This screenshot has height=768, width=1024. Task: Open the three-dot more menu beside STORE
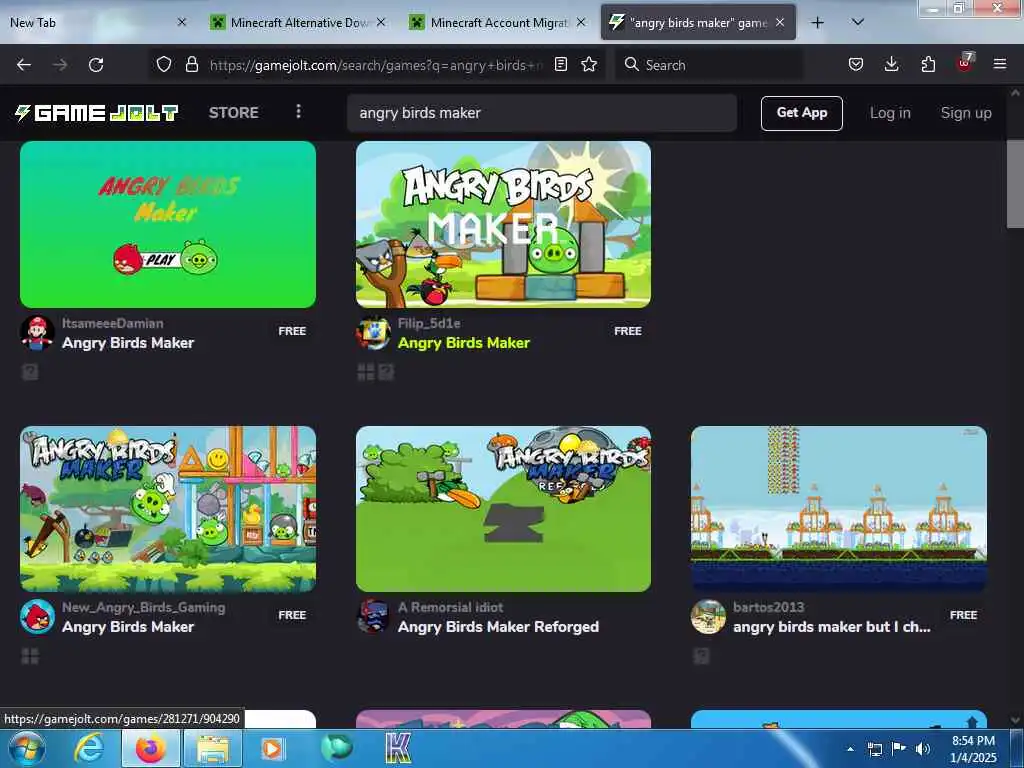click(x=298, y=112)
